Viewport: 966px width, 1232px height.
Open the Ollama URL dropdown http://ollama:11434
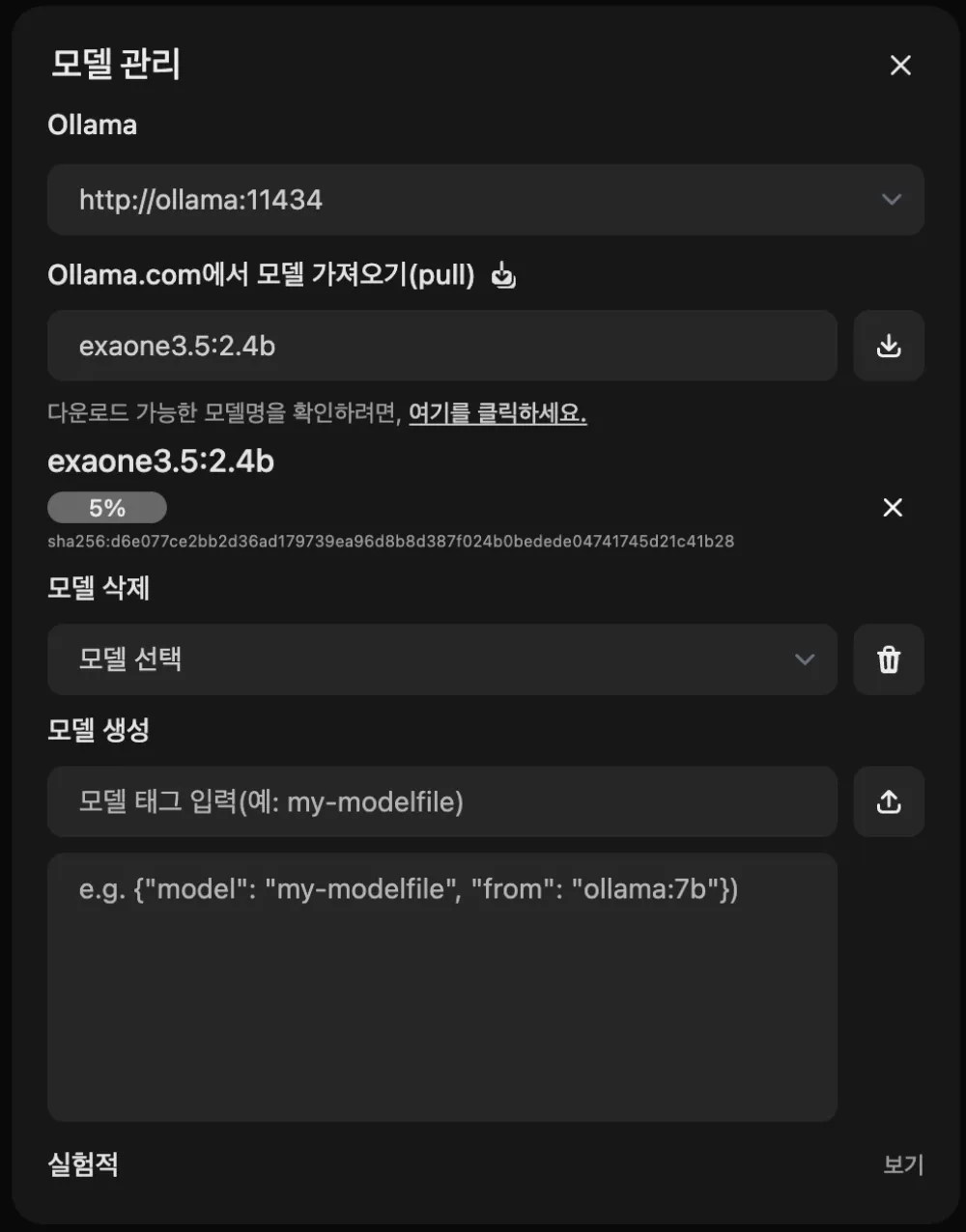pyautogui.click(x=486, y=200)
